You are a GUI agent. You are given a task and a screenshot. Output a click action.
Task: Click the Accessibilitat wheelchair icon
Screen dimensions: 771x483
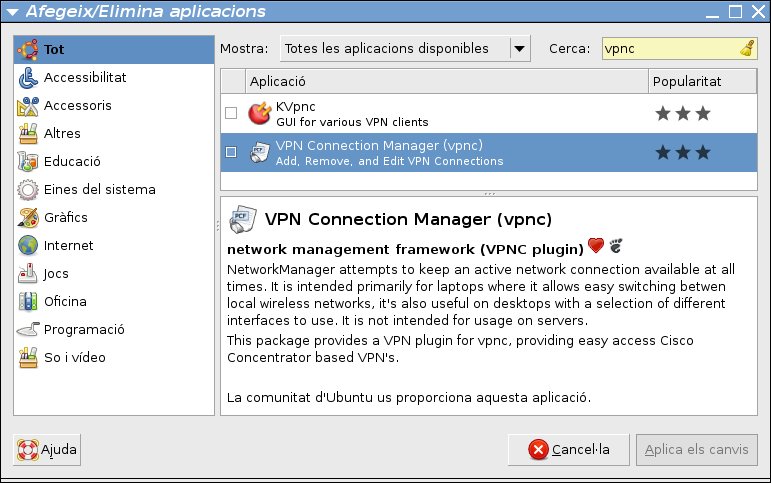tap(28, 78)
